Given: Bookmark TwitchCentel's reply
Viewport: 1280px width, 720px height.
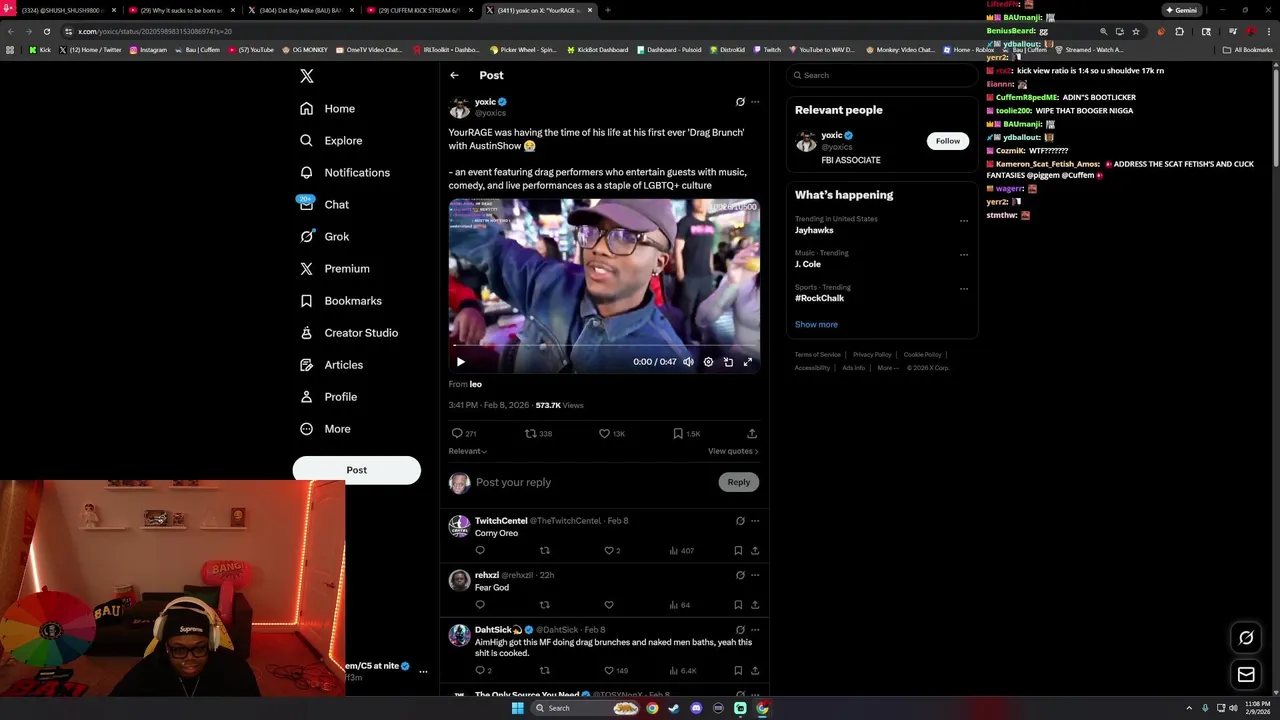Looking at the screenshot, I should [x=738, y=551].
